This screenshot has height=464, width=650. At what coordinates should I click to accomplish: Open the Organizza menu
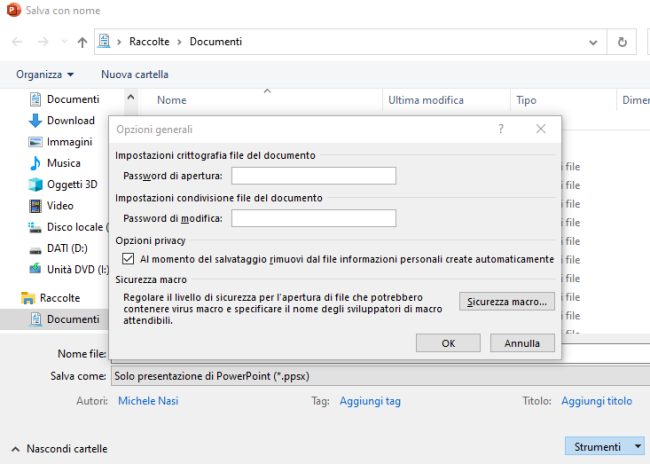pos(44,75)
